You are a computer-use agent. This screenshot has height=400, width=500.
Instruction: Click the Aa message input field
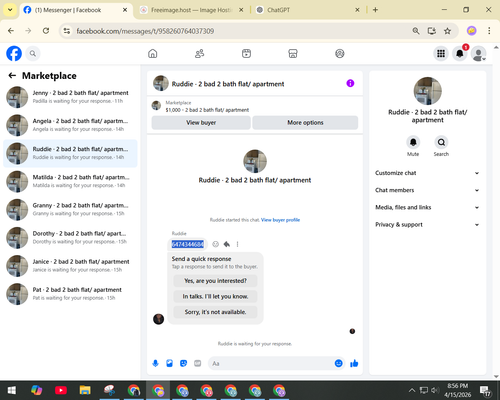pos(271,363)
